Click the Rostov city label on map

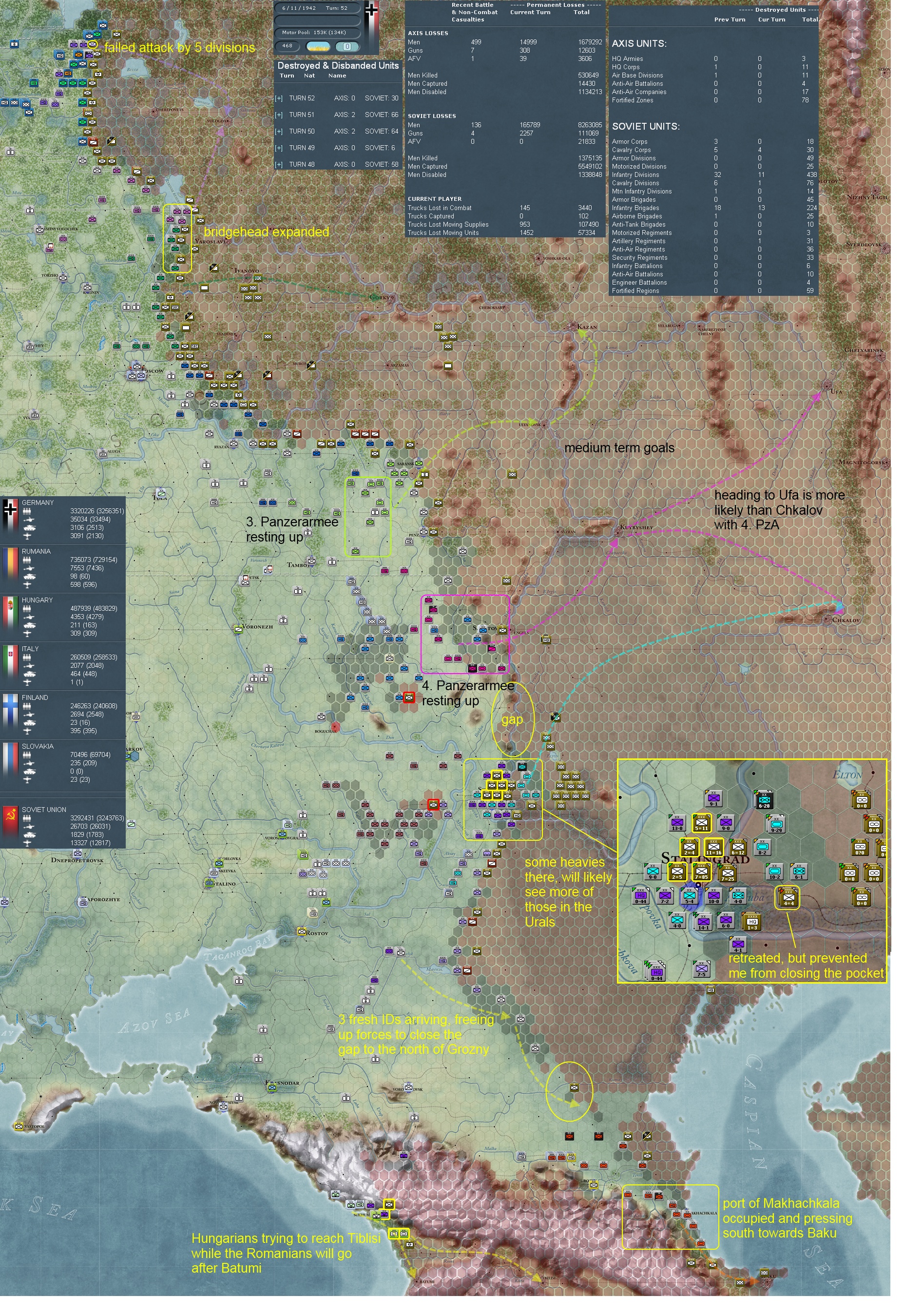pos(317,933)
